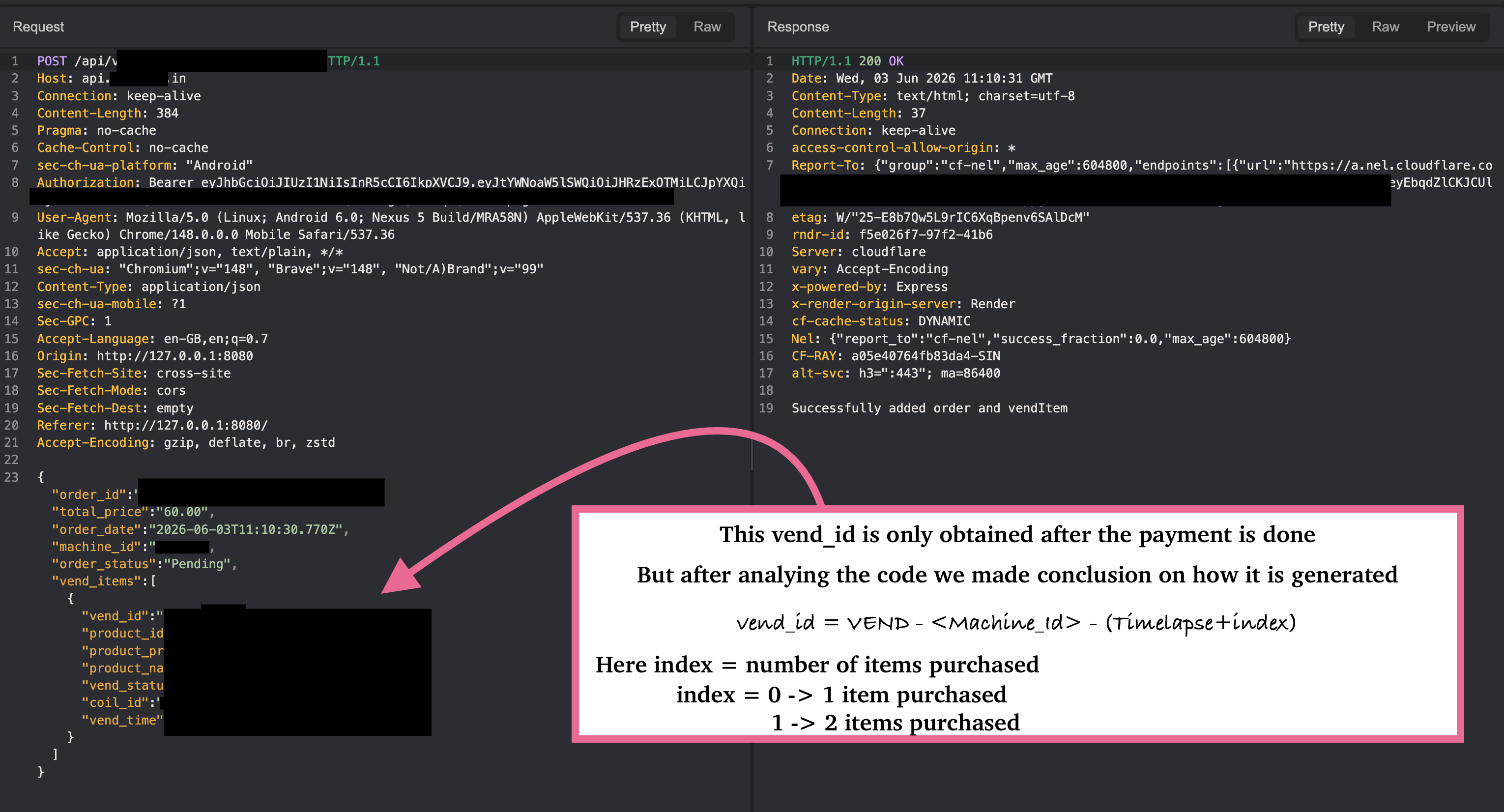Switch Response panel to Raw view
The height and width of the screenshot is (812, 1504).
pyautogui.click(x=1386, y=27)
